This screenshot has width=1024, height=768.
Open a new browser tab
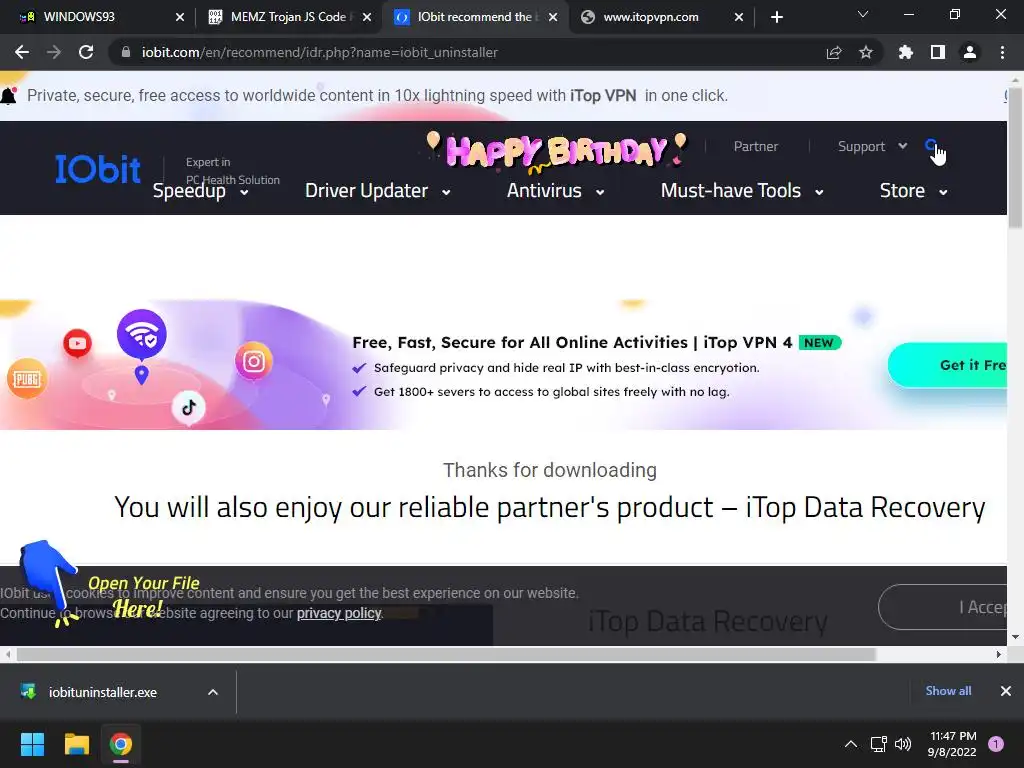click(776, 17)
